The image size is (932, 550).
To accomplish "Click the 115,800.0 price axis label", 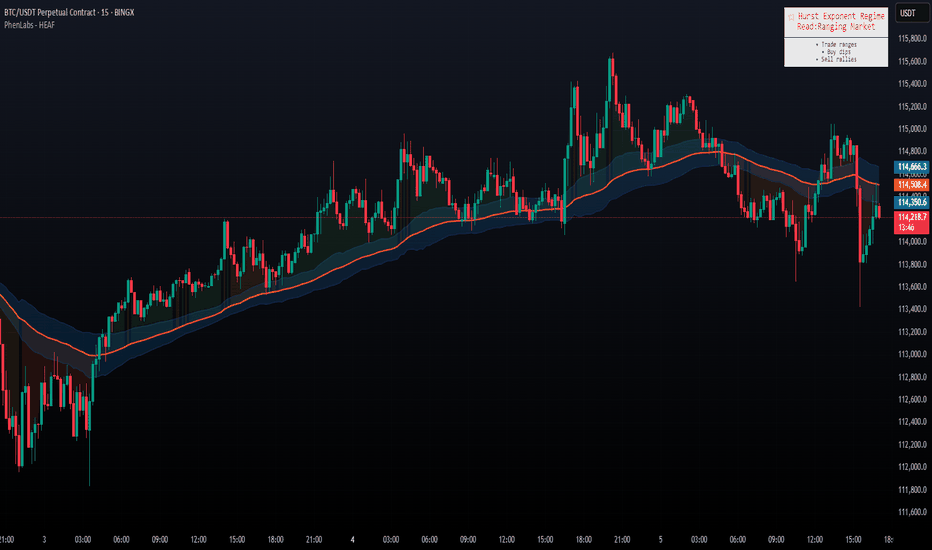I will [912, 39].
